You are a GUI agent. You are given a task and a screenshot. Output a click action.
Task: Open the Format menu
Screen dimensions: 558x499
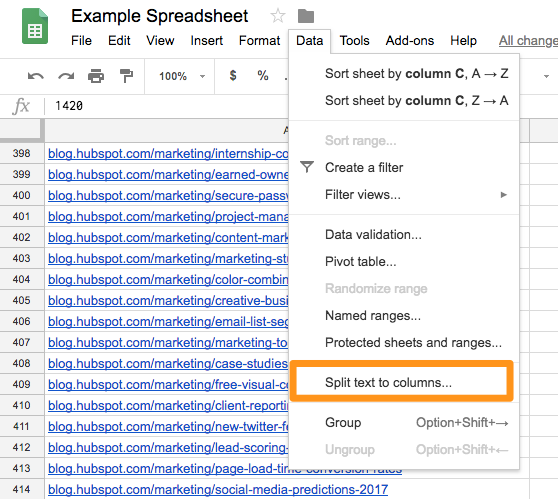(x=259, y=41)
